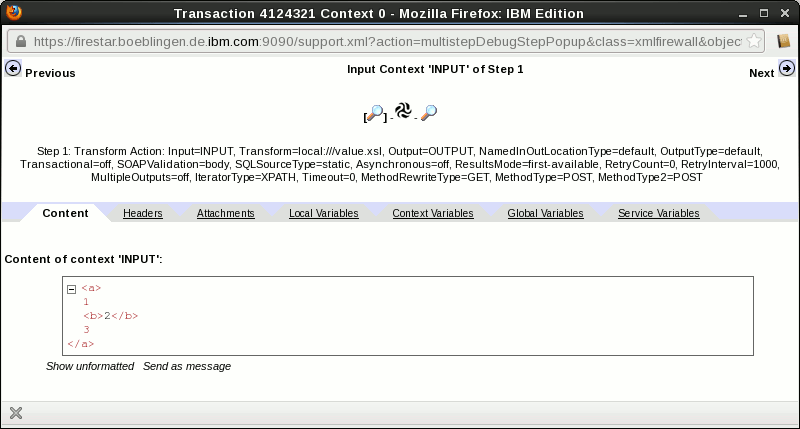This screenshot has width=800, height=429.
Task: Open the Attachments tab
Action: (225, 213)
